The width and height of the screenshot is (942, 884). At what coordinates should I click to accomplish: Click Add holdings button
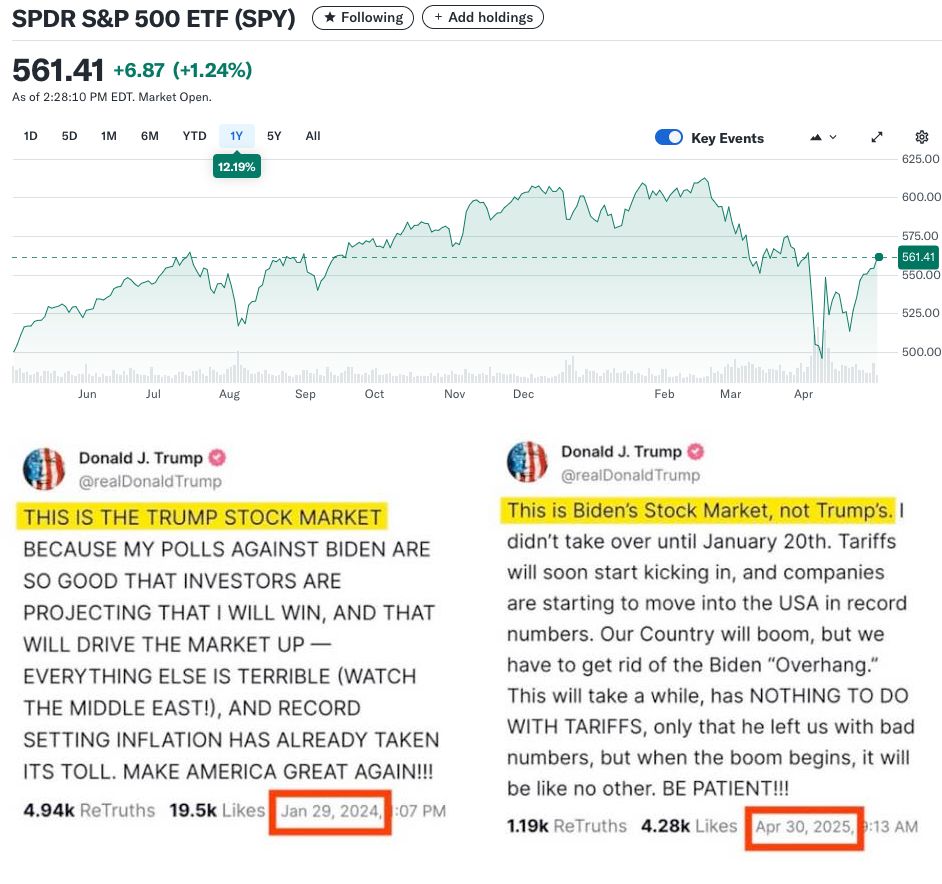[483, 17]
